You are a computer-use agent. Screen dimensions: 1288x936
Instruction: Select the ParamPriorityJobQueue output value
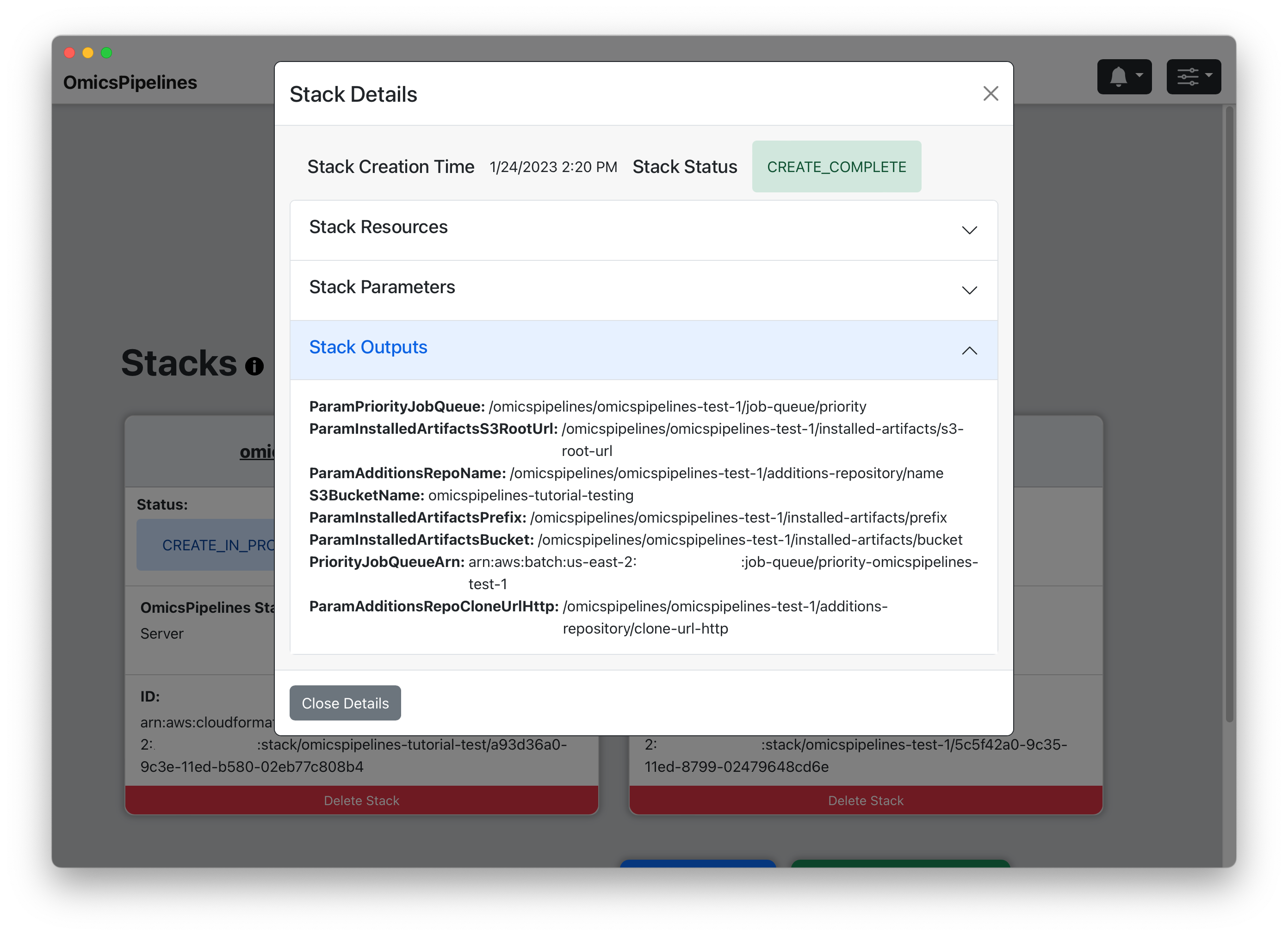677,406
